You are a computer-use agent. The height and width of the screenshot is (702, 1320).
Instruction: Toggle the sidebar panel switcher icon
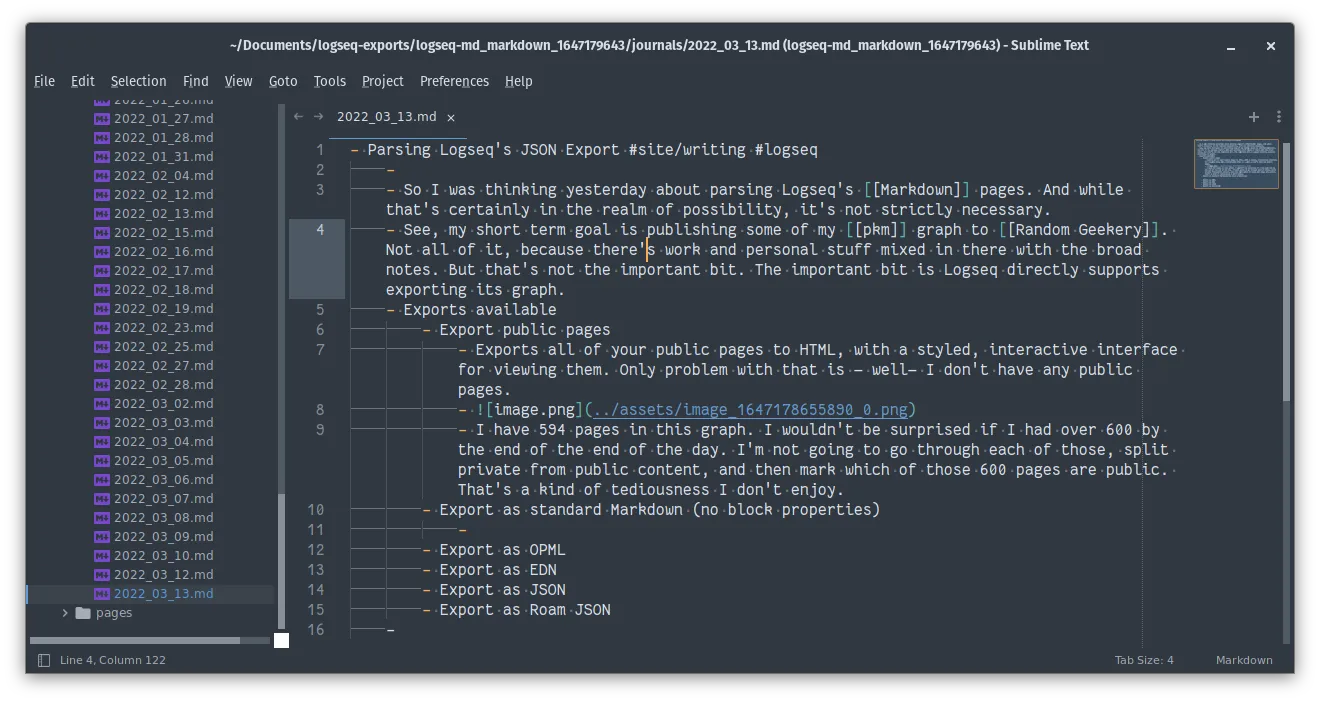[43, 660]
